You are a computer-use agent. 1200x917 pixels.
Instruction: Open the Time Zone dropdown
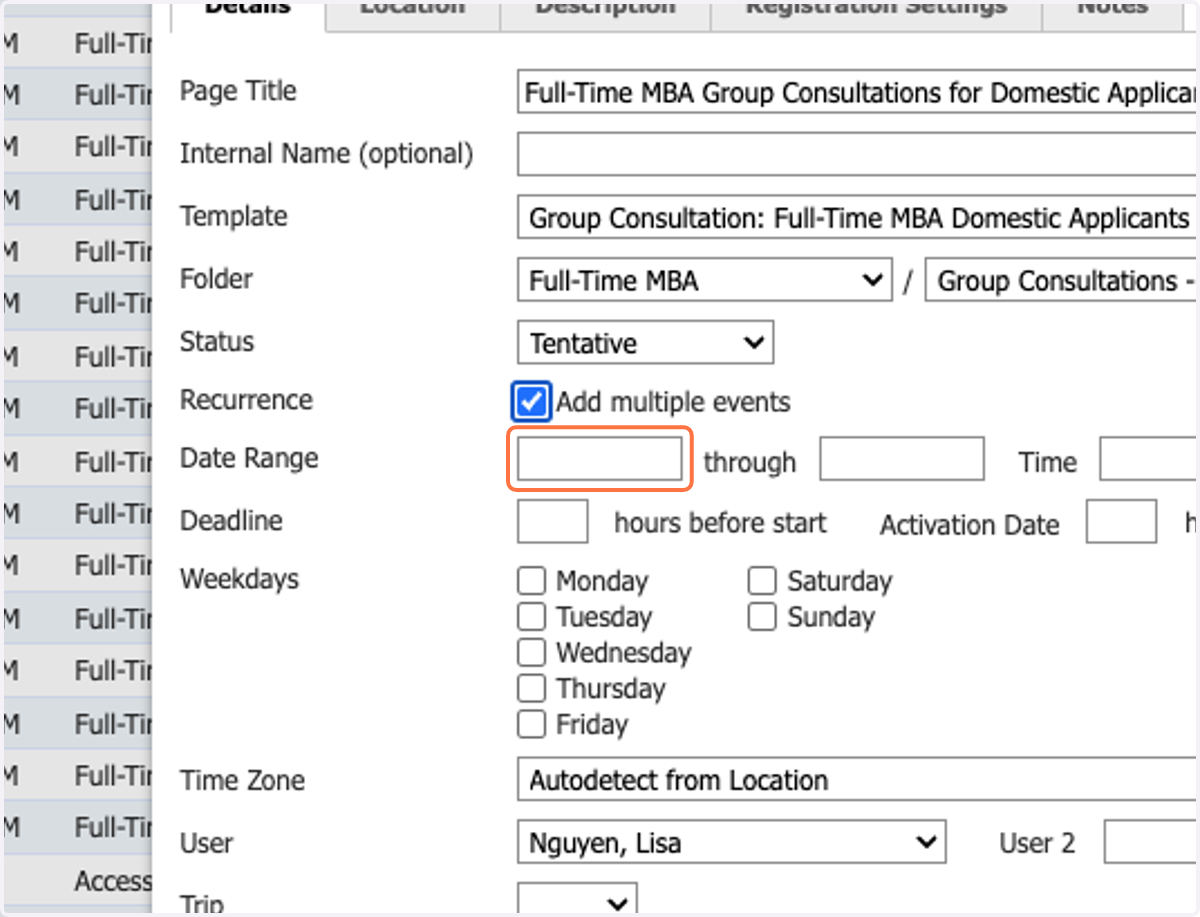(x=858, y=780)
